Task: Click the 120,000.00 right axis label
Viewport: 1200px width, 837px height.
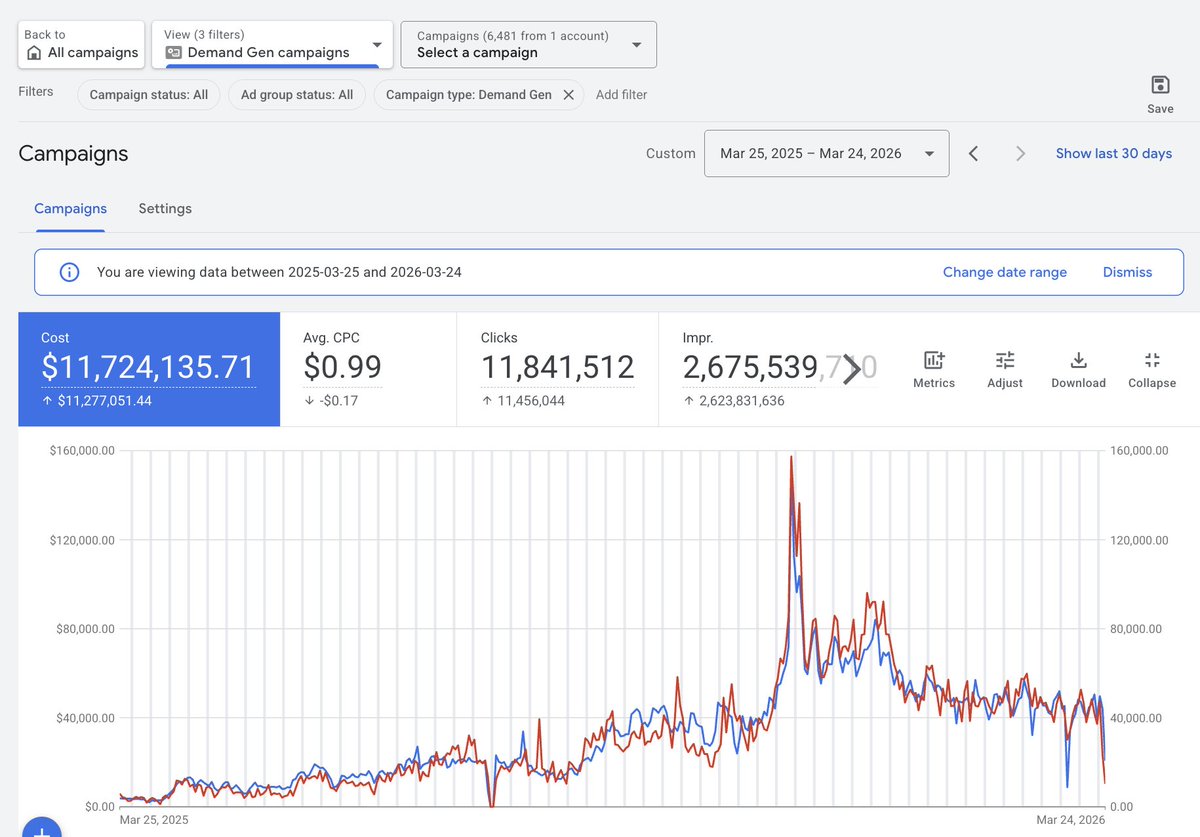Action: 1137,540
